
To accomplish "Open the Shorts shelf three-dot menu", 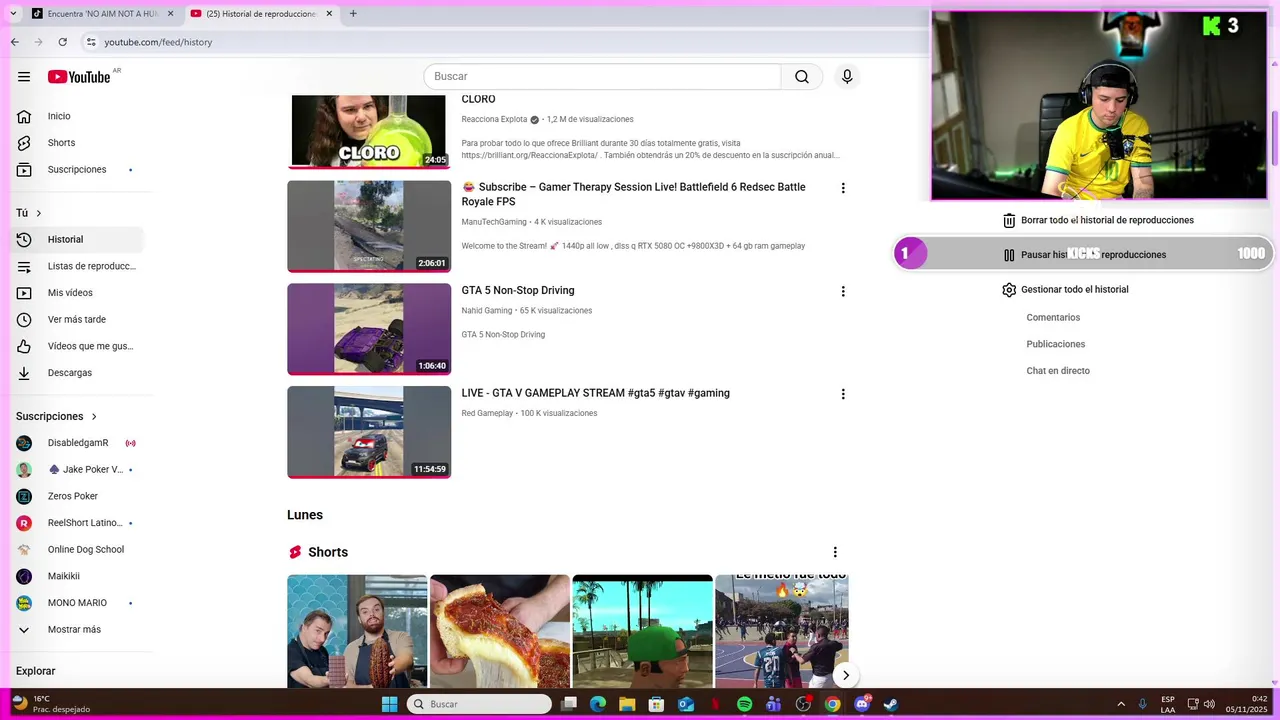I will (835, 552).
